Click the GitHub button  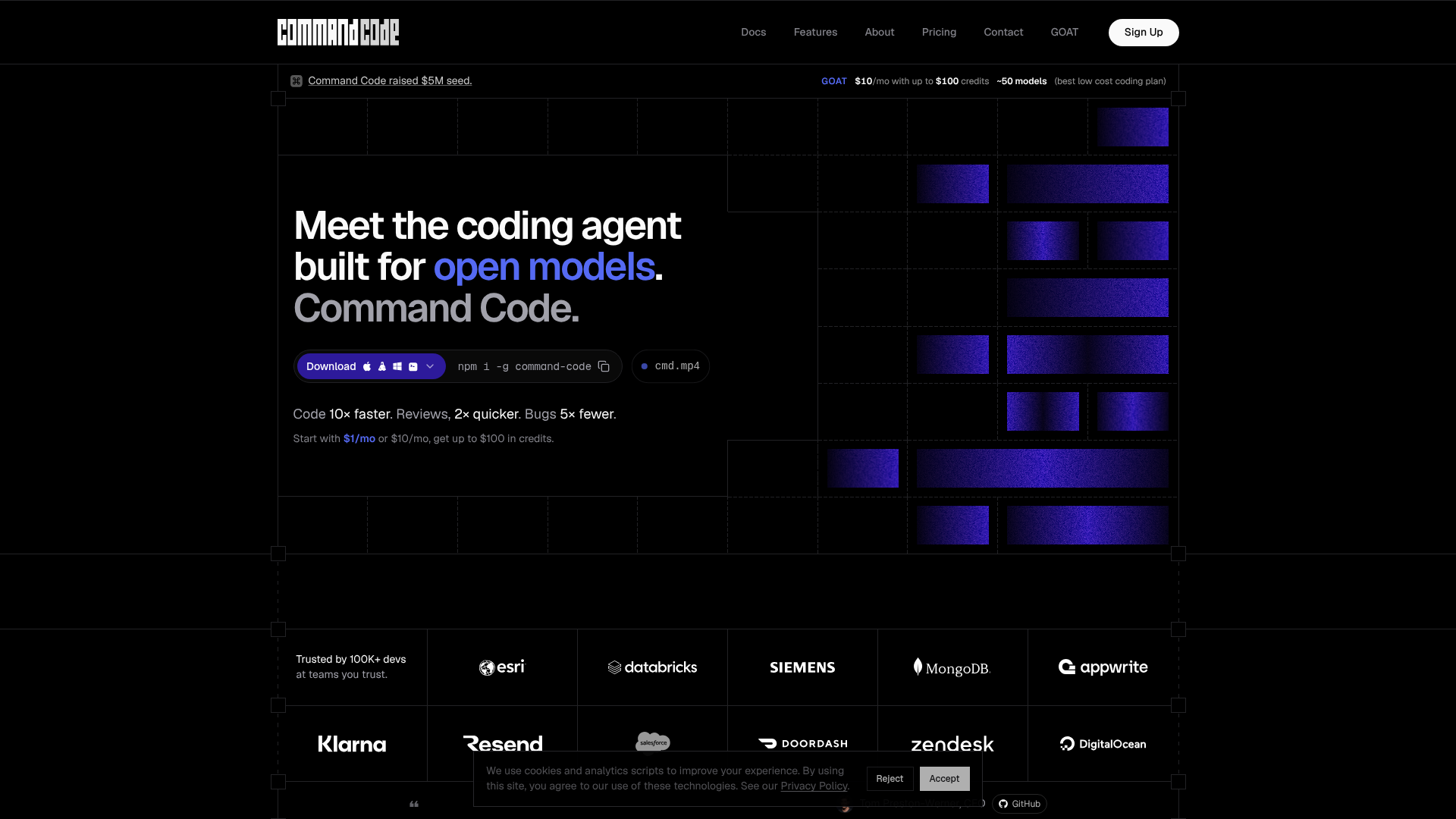click(x=1019, y=804)
